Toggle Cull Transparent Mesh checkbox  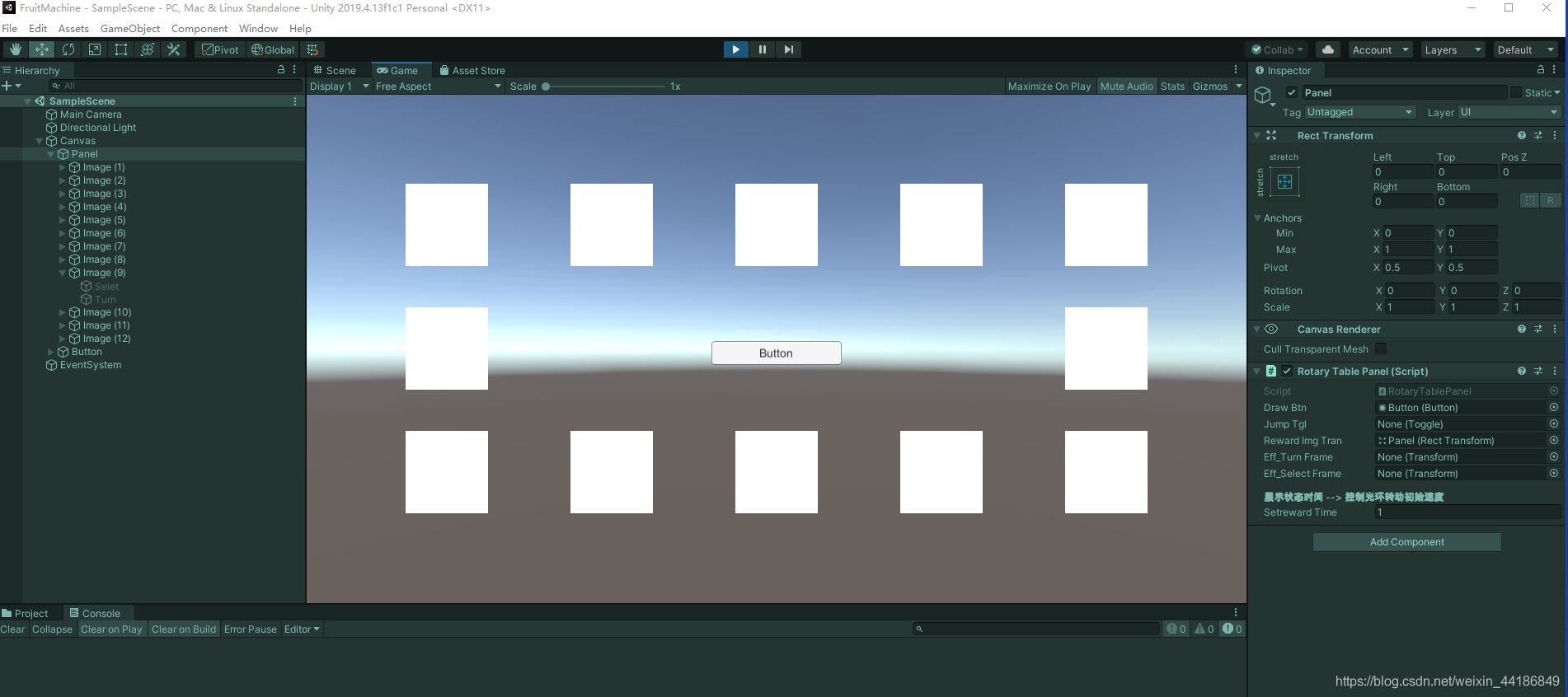click(1381, 348)
